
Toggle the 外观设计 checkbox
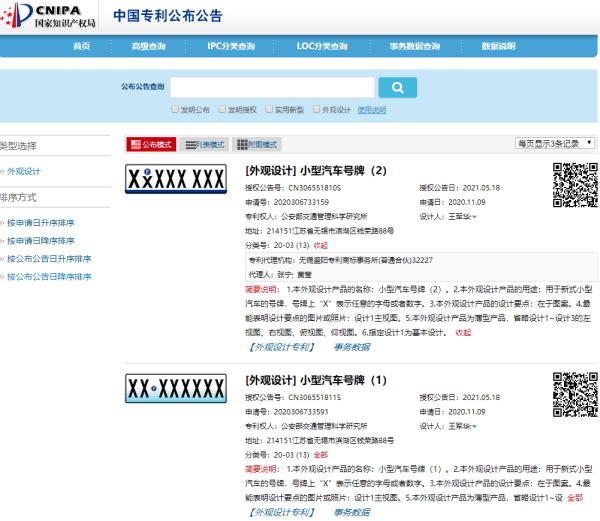point(316,109)
